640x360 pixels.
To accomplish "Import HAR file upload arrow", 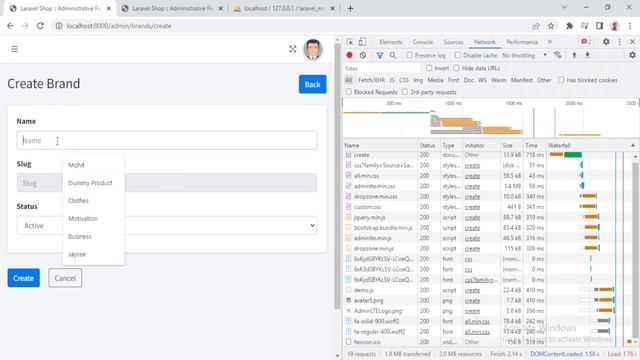I will 574,55.
